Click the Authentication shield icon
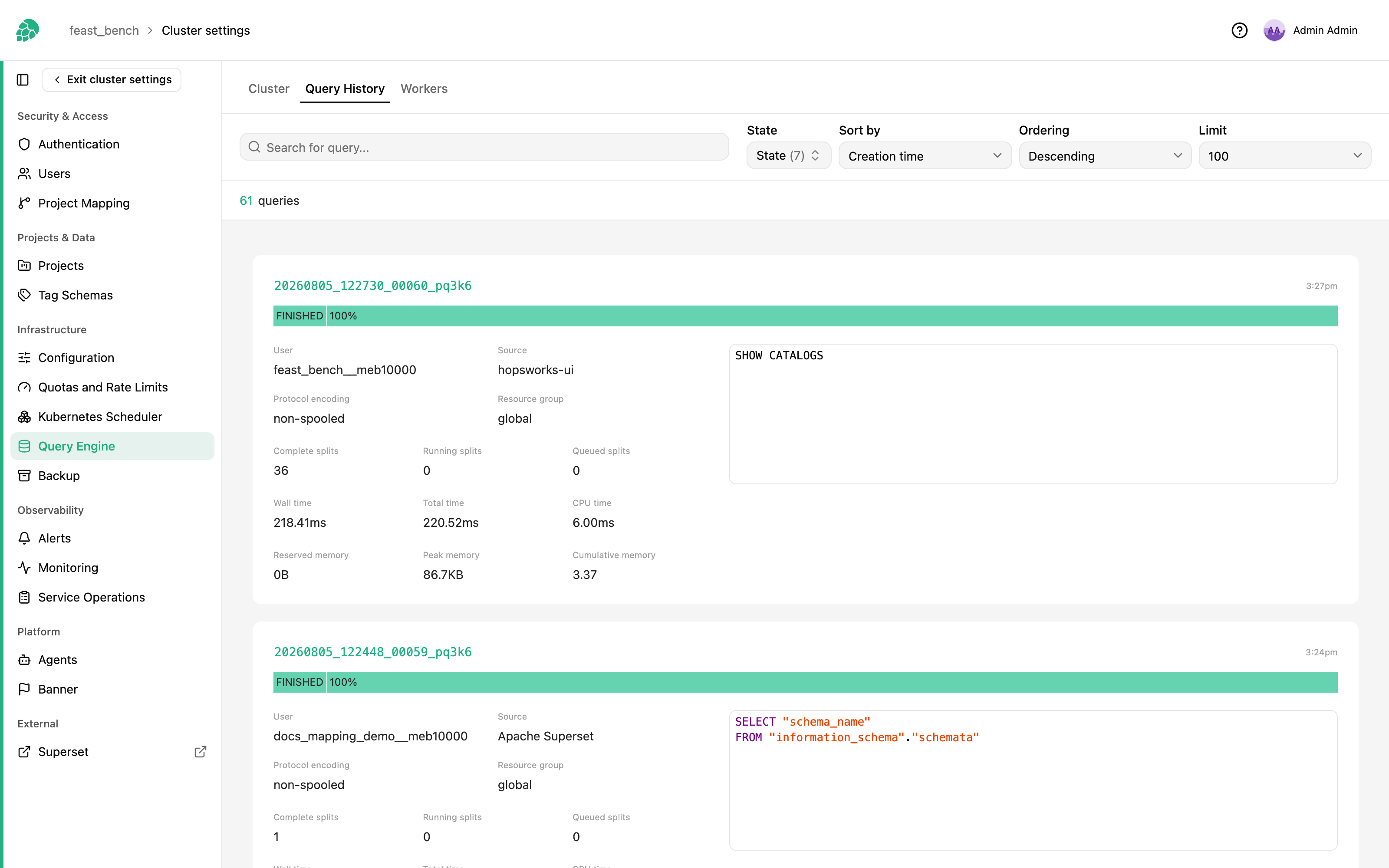 [24, 144]
